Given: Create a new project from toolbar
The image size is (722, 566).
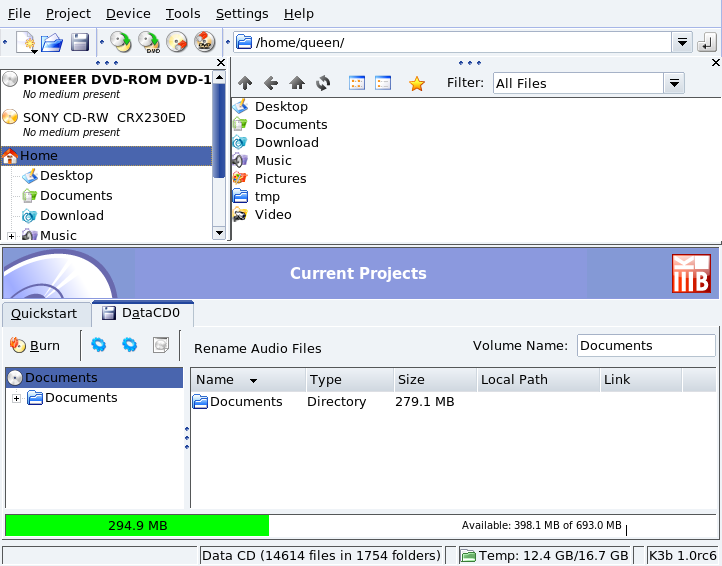Looking at the screenshot, I should (25, 42).
